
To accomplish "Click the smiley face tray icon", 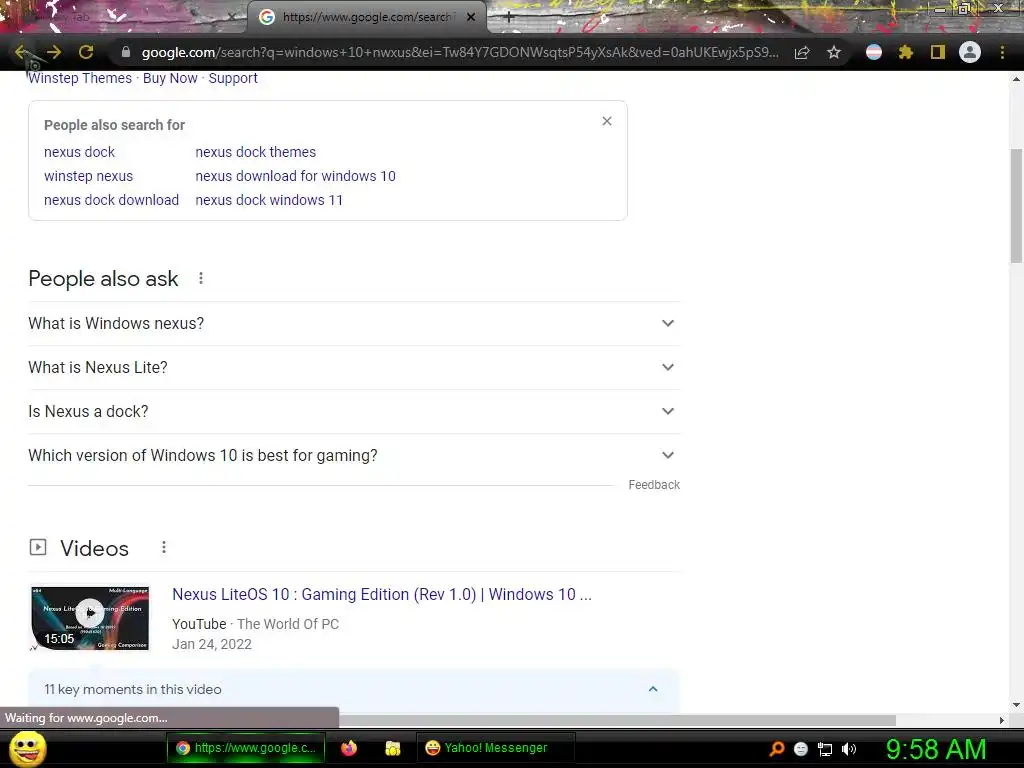I will [801, 749].
